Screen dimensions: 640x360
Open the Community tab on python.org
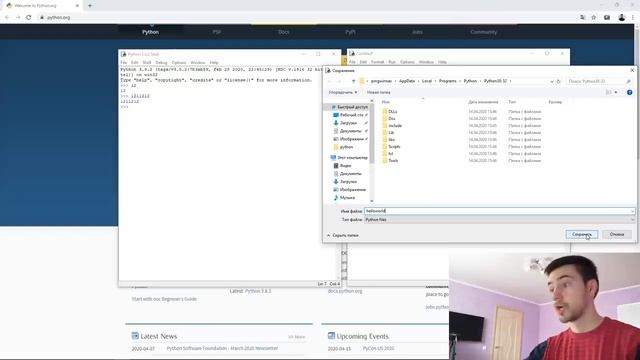484,32
